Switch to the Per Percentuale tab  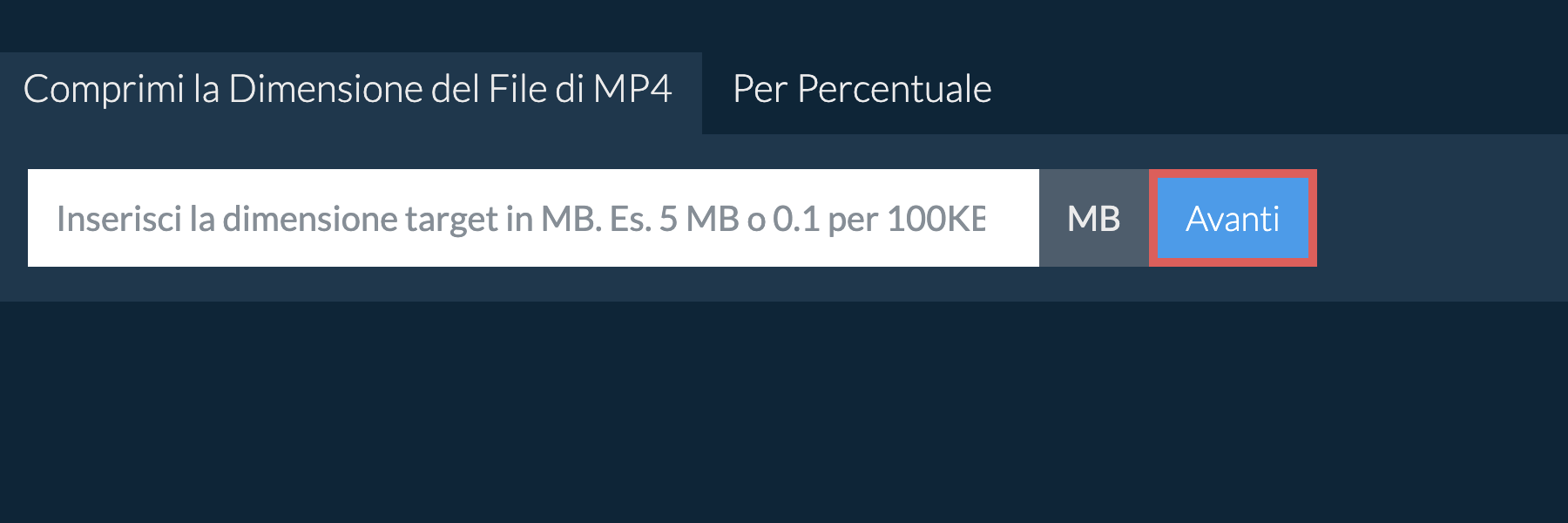[x=862, y=91]
